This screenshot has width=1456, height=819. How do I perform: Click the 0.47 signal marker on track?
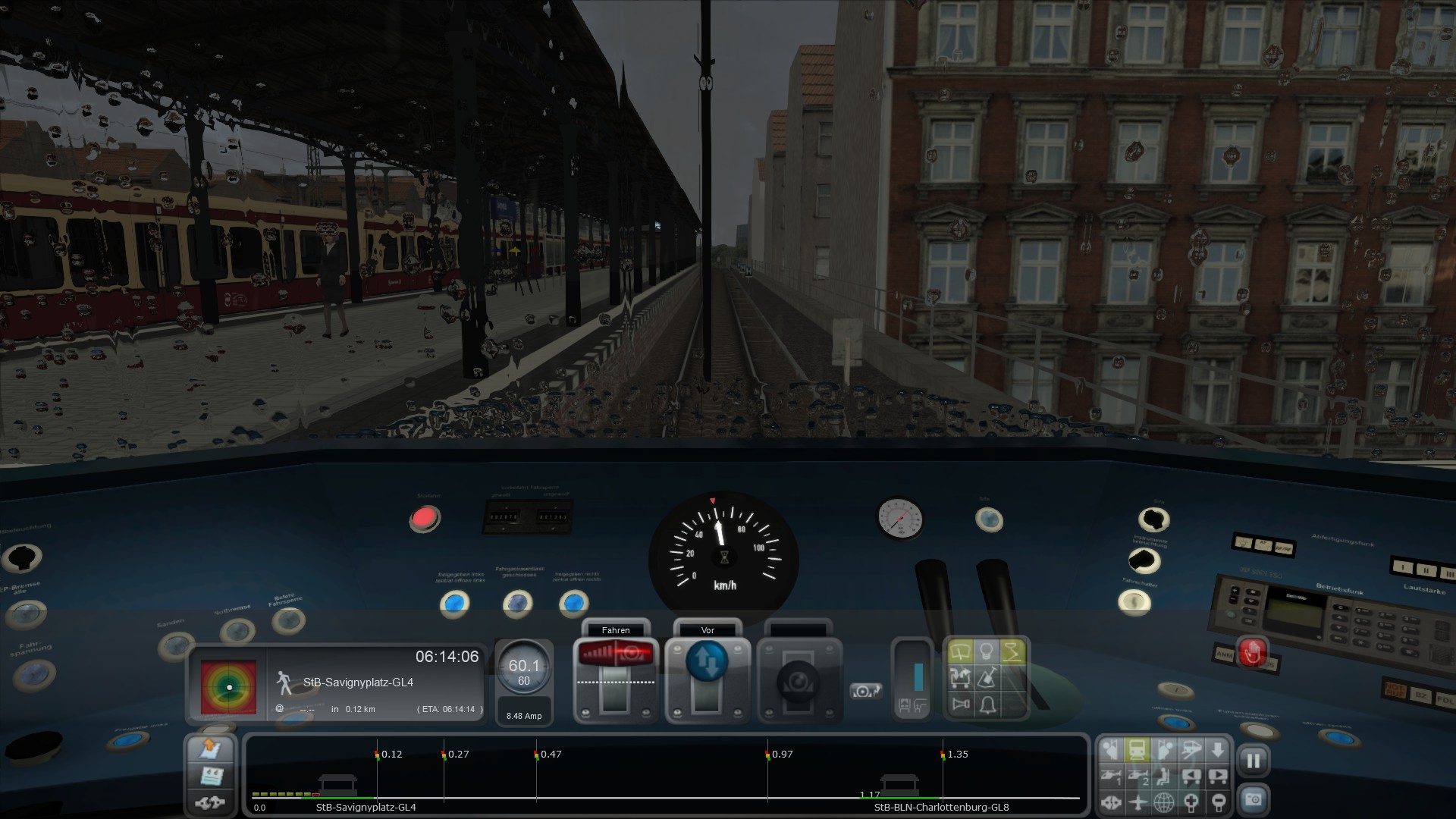pyautogui.click(x=536, y=755)
